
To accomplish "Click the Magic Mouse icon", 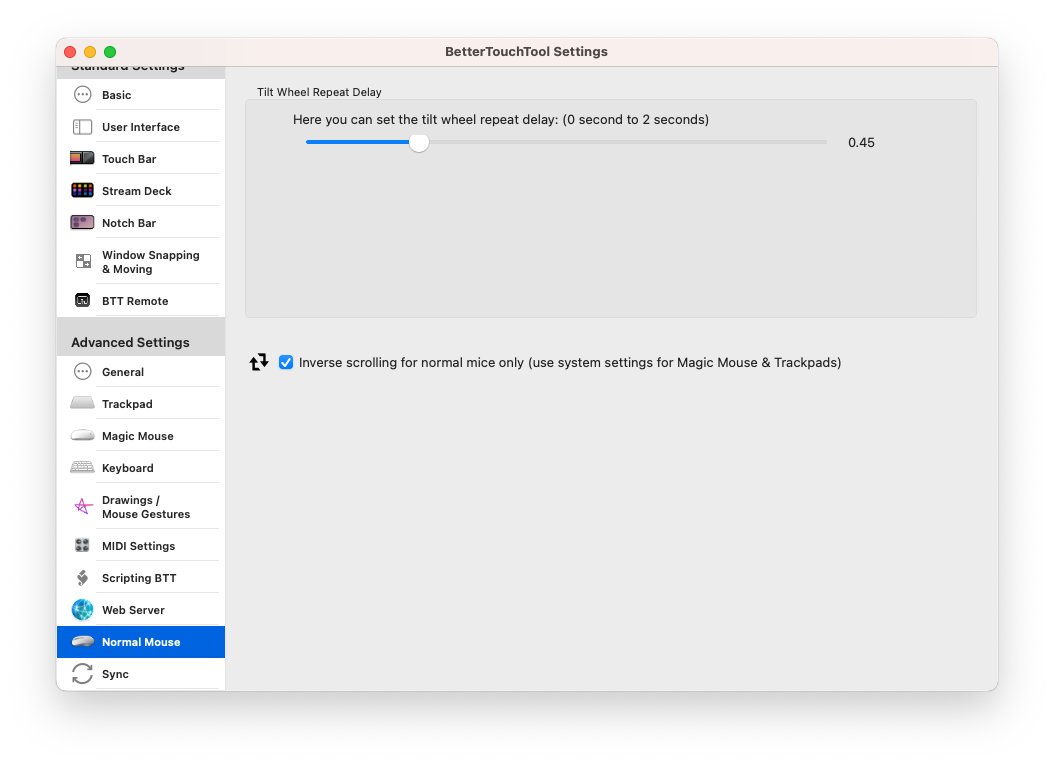I will click(x=83, y=436).
